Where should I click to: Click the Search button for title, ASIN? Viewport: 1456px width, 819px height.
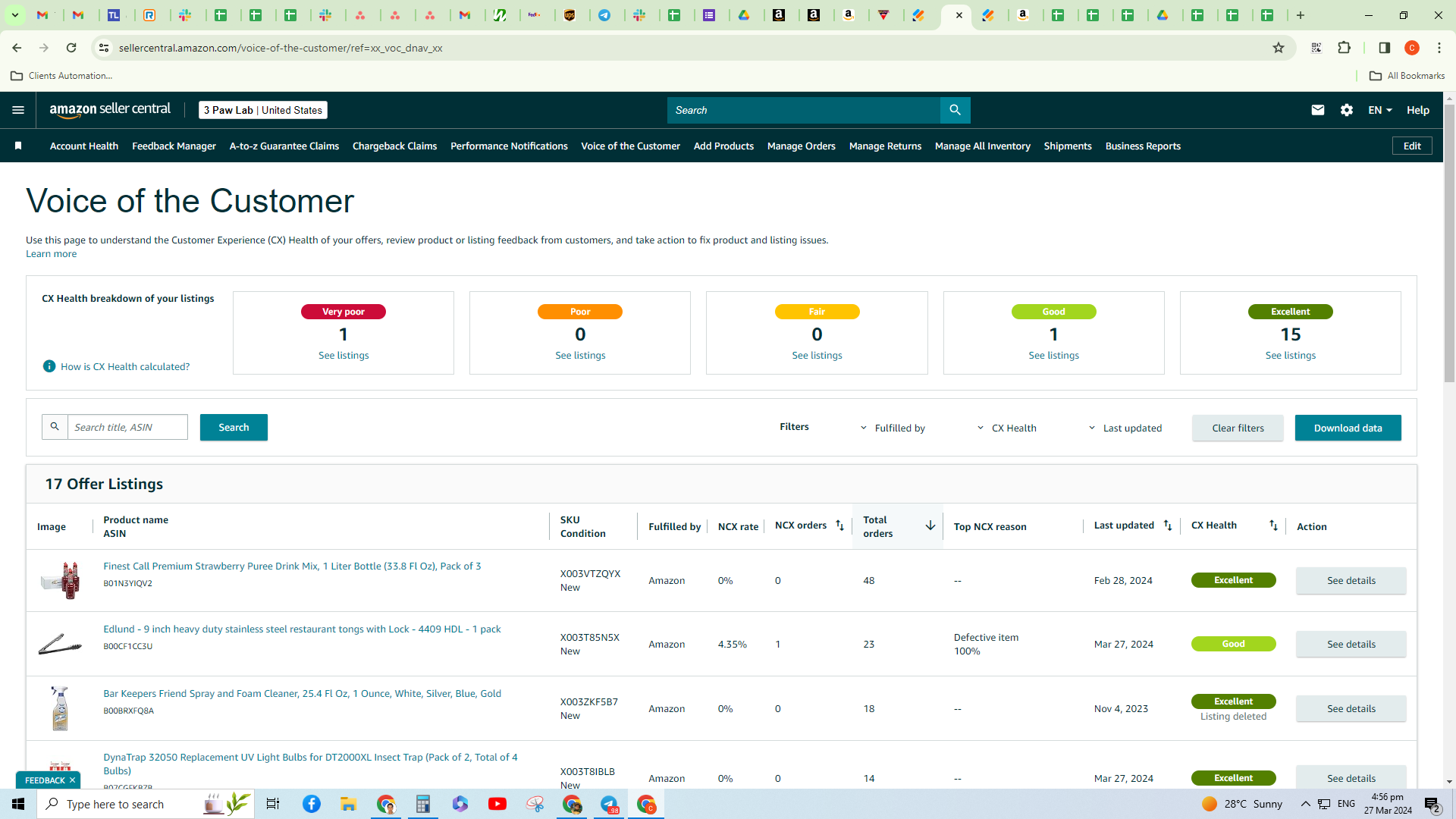coord(234,427)
